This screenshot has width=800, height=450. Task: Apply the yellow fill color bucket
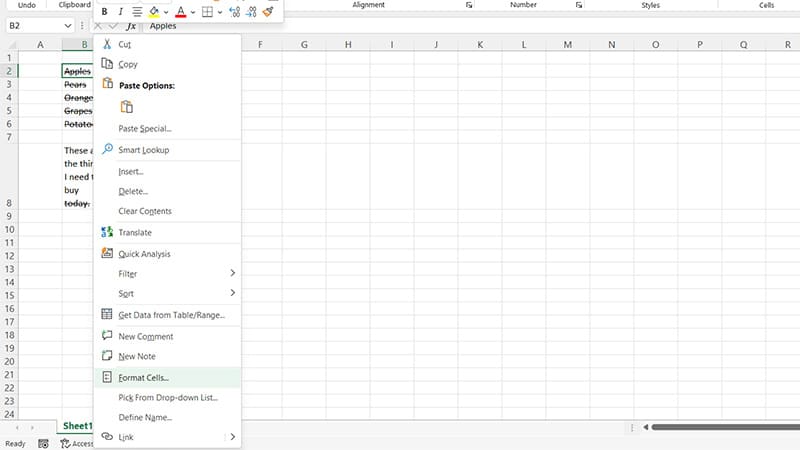[154, 12]
